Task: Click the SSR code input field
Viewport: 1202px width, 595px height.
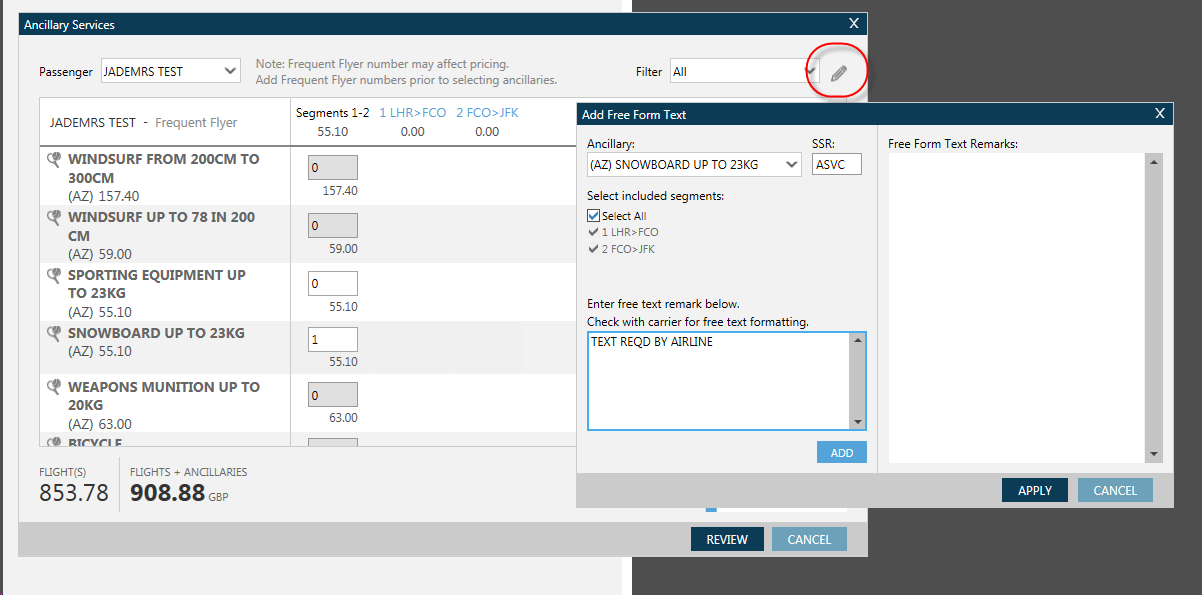Action: point(836,164)
